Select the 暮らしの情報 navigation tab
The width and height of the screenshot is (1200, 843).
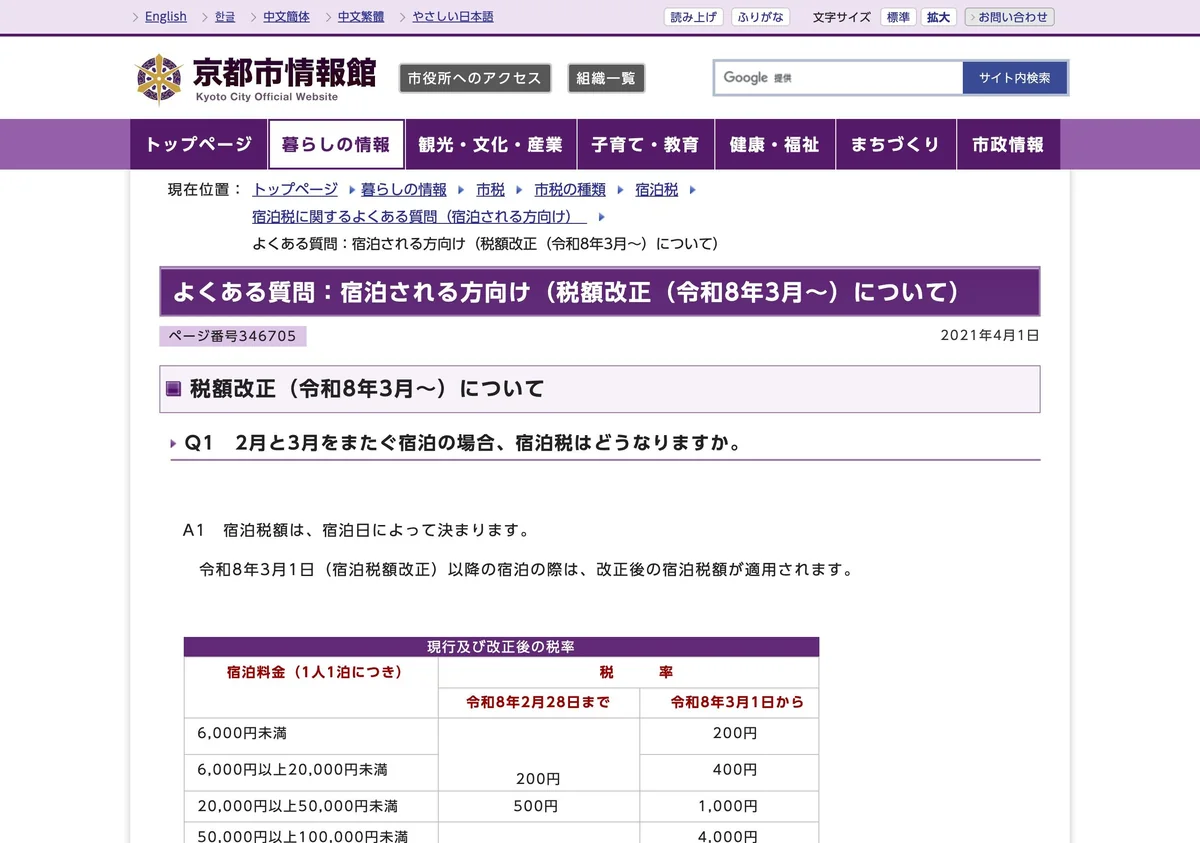click(x=336, y=145)
